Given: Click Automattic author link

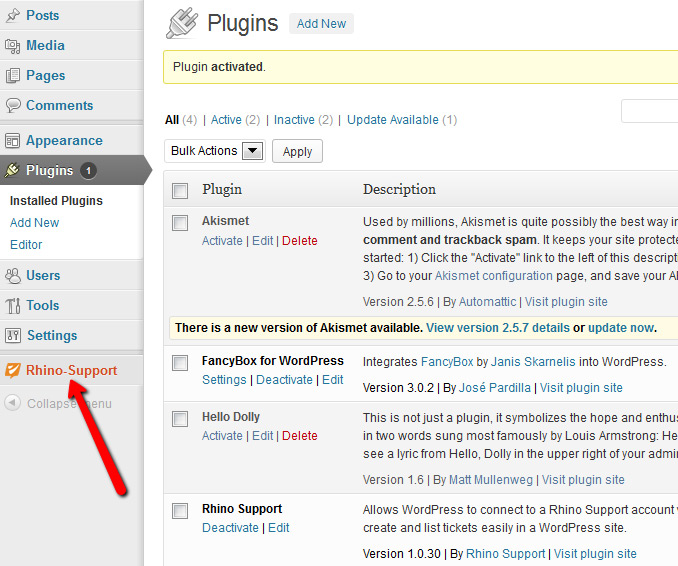Looking at the screenshot, I should (x=487, y=302).
